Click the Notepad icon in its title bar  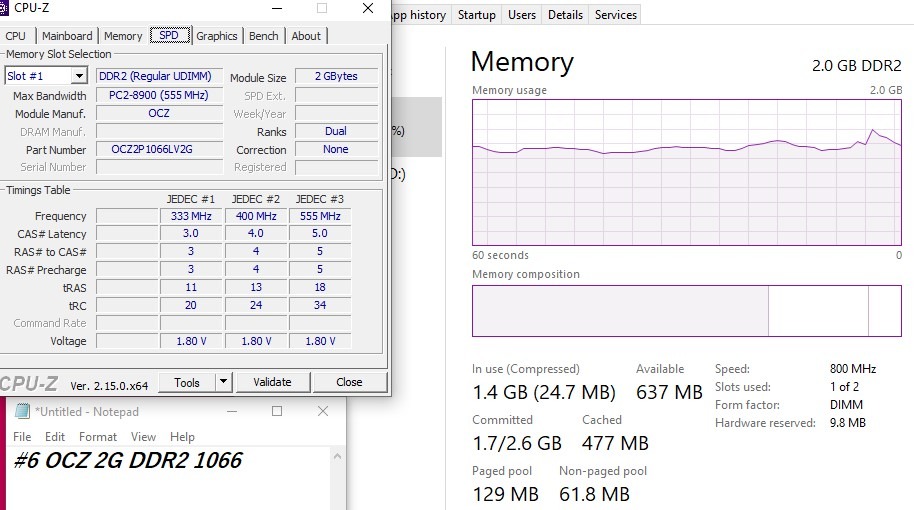point(23,411)
